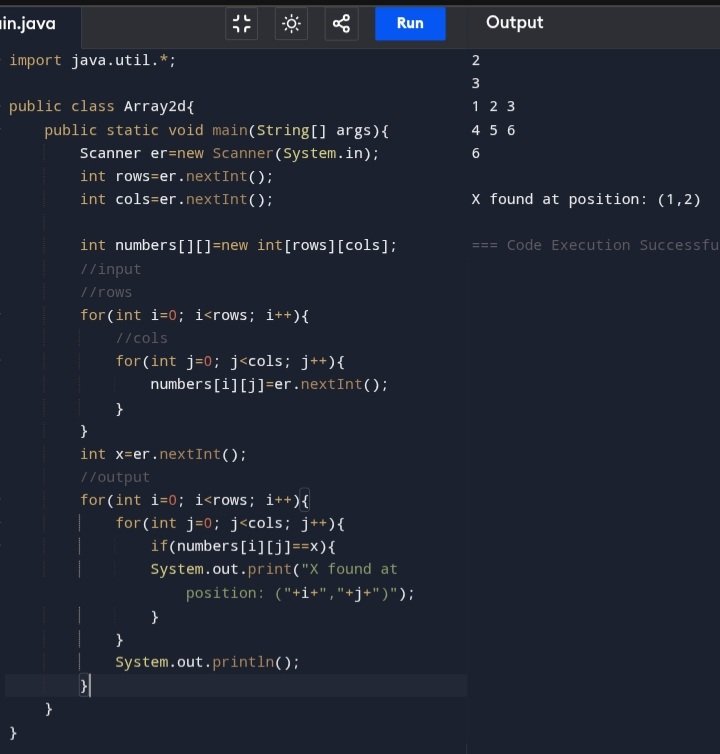Click output line '1 2 3'
This screenshot has height=754, width=720.
pos(493,106)
